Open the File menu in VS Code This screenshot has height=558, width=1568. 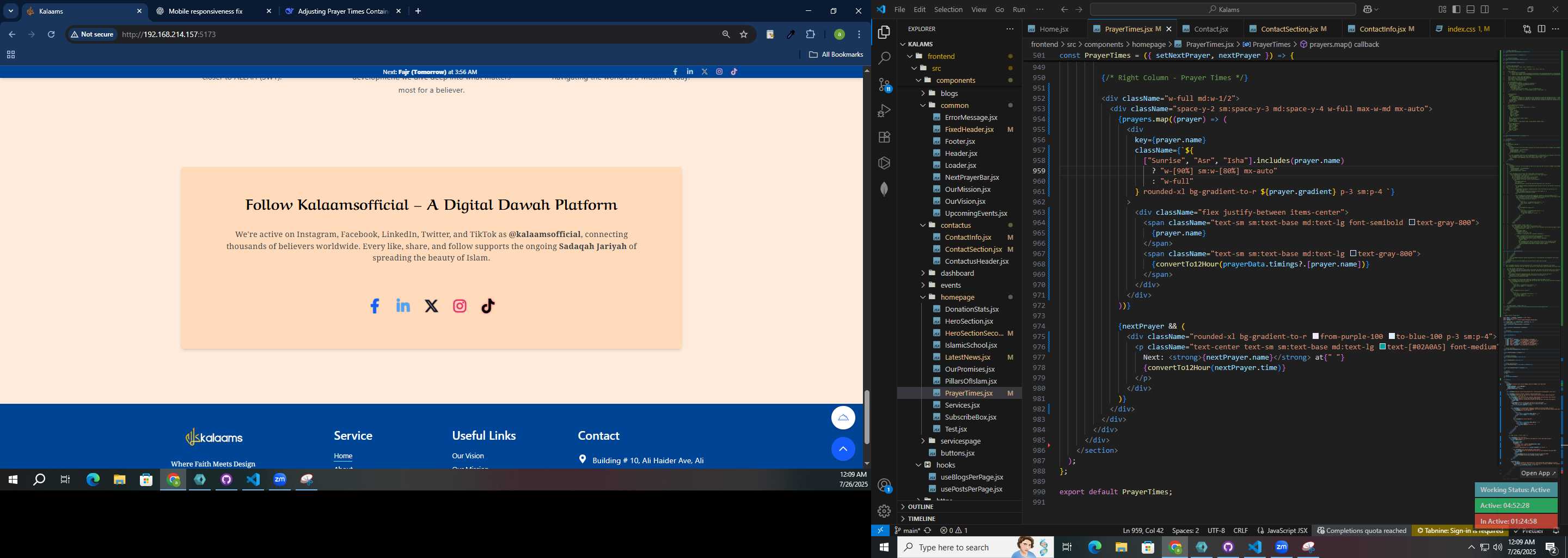(899, 10)
